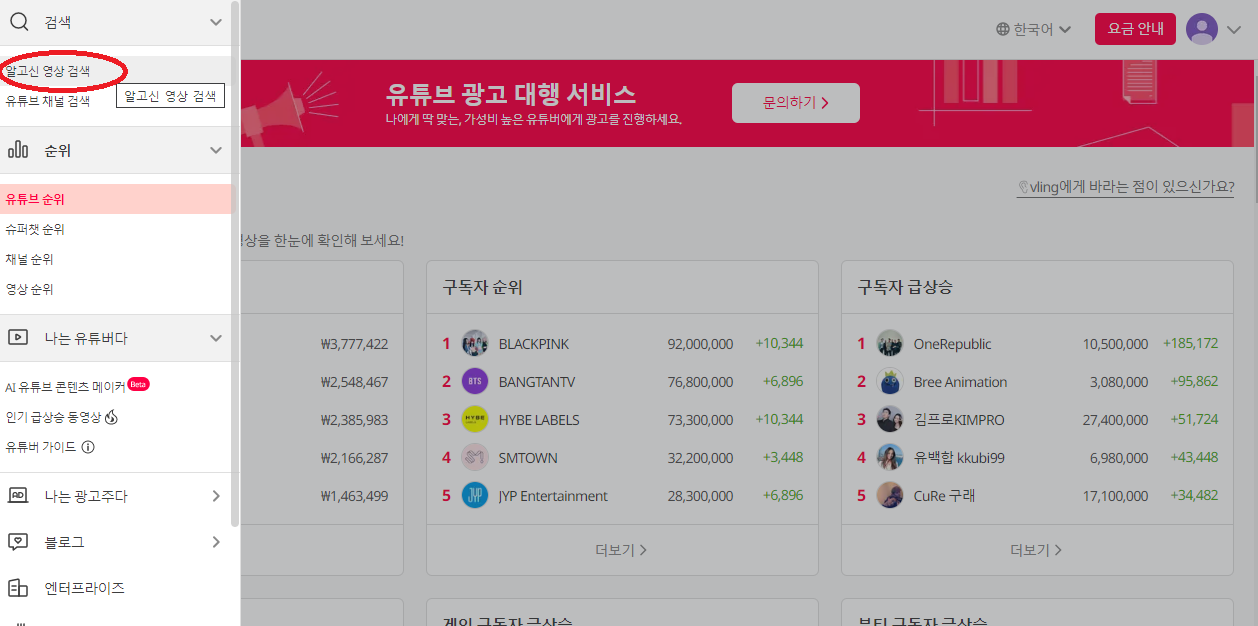Click vling에게 바라는 점이 있으신가요 link
The image size is (1258, 626).
pos(1125,187)
